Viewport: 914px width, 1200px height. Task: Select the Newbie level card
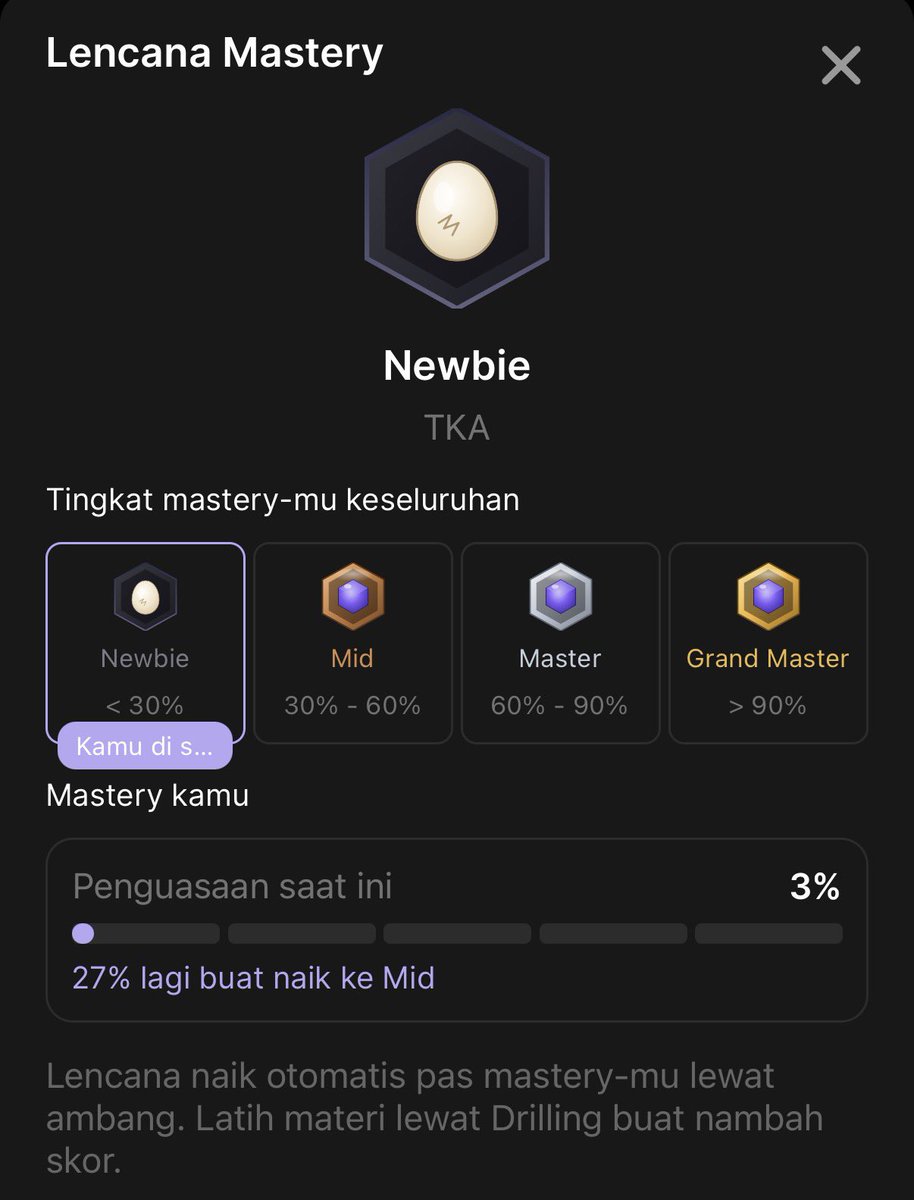[x=145, y=643]
